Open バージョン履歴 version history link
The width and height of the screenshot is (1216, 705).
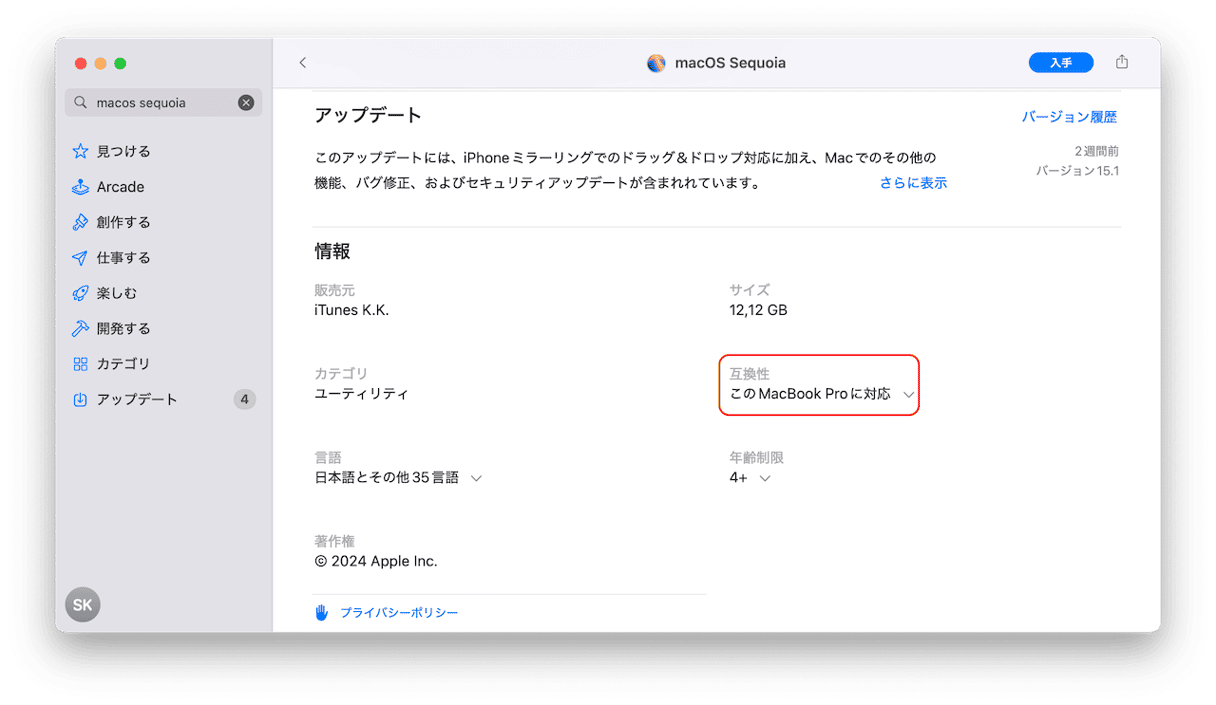click(x=1069, y=117)
